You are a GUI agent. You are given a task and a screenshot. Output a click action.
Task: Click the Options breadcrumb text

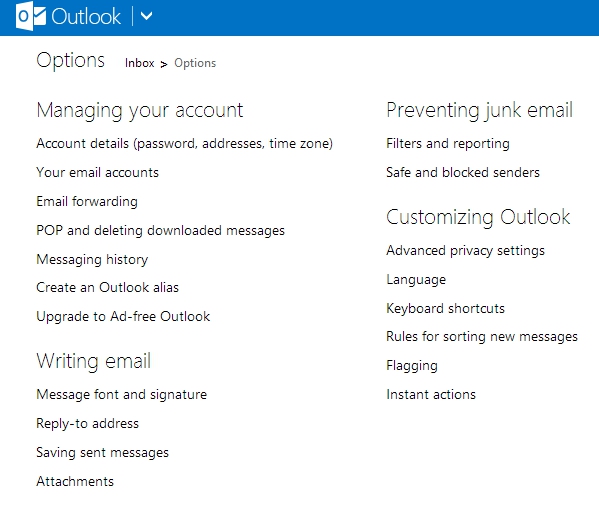[195, 63]
